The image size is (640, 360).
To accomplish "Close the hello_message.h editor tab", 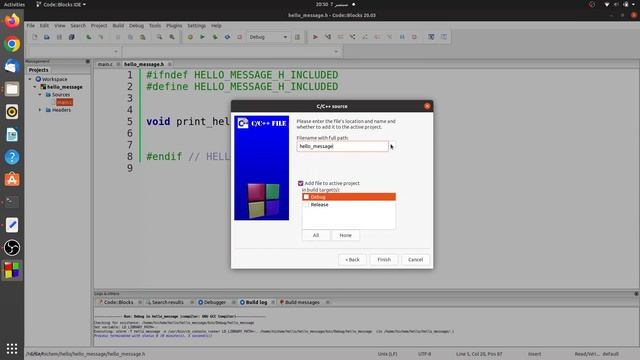I will [x=169, y=64].
